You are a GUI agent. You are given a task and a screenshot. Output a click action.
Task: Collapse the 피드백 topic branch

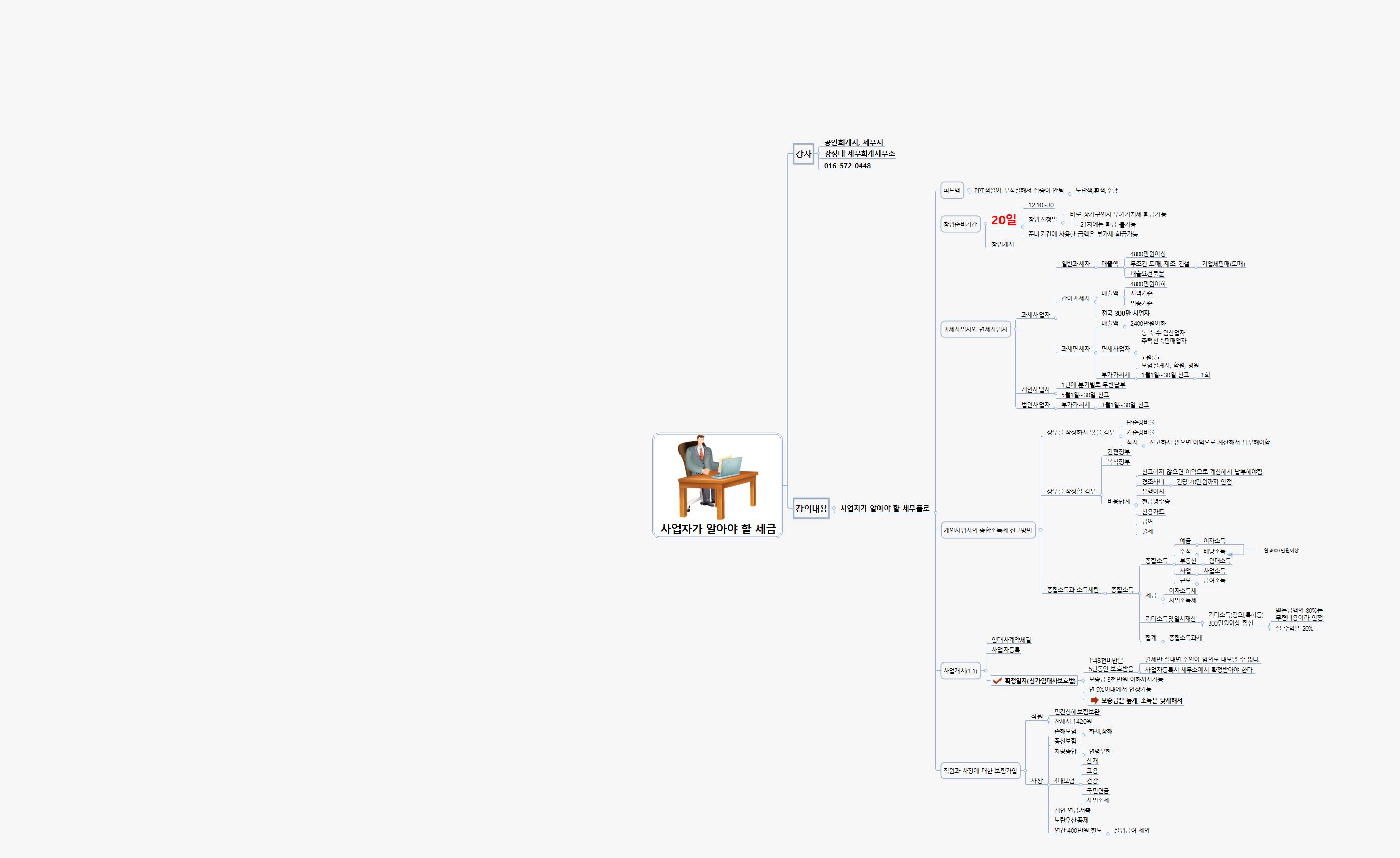pos(968,191)
